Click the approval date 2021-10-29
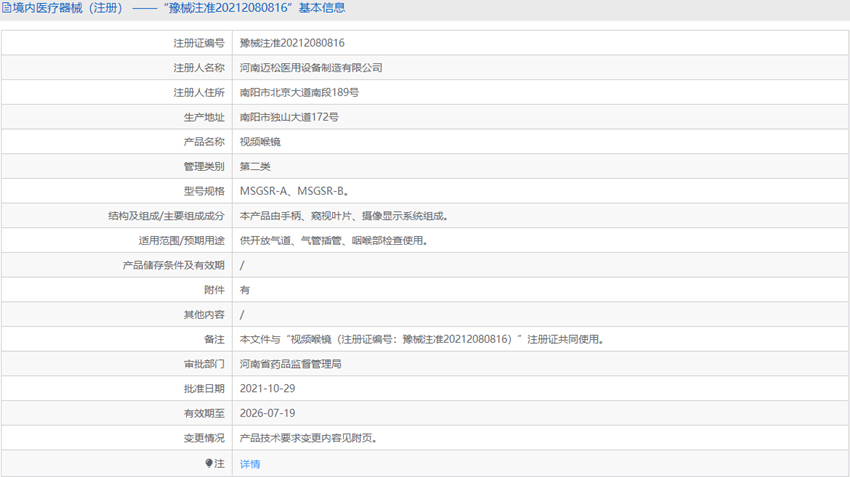The width and height of the screenshot is (850, 477). pos(267,389)
